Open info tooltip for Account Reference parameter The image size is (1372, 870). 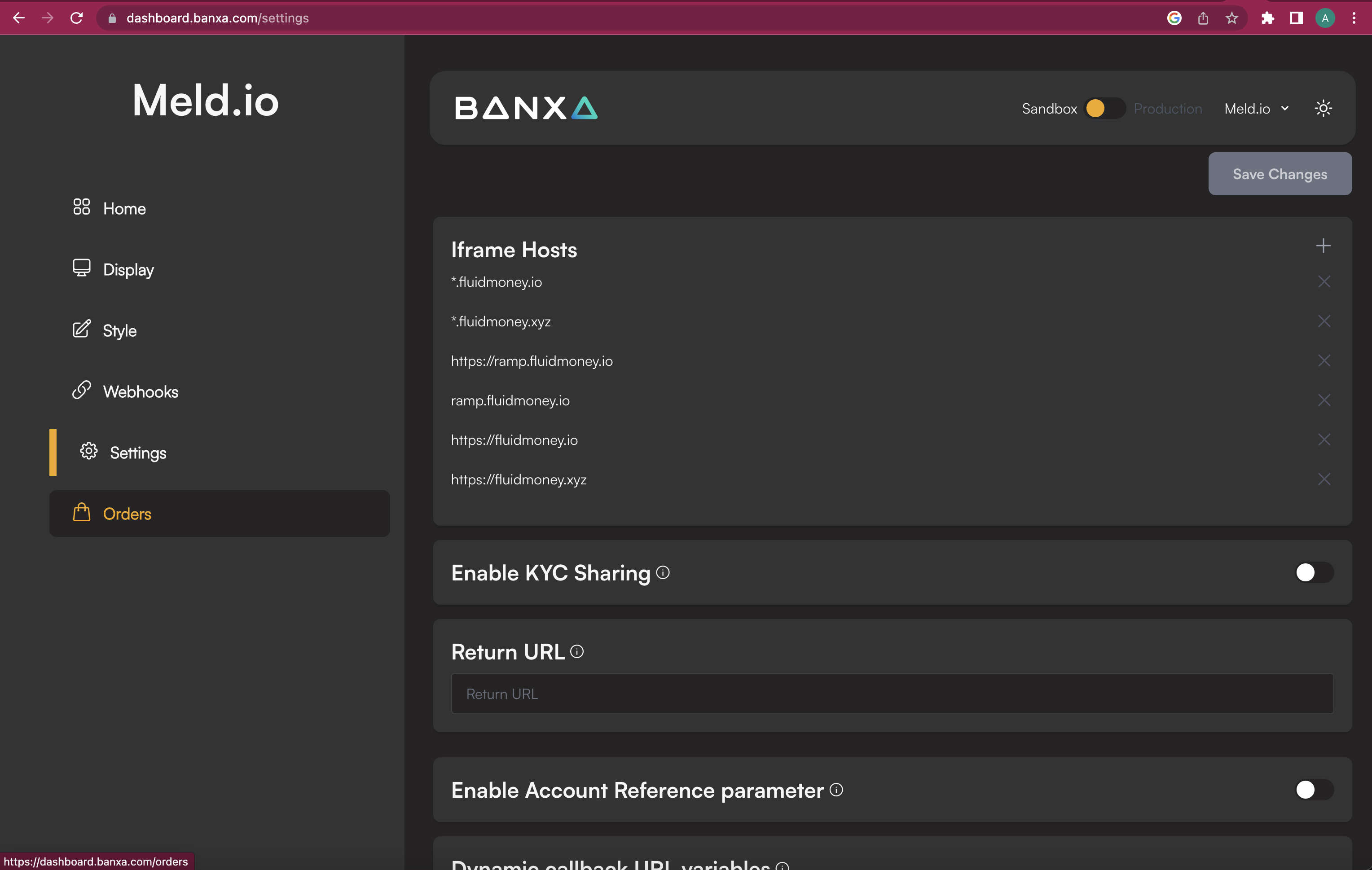pyautogui.click(x=836, y=790)
